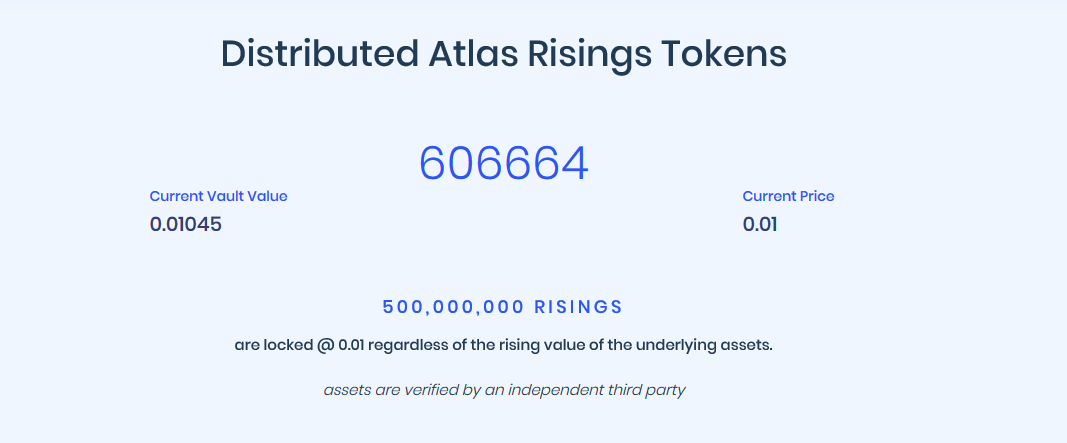Click the word Distributed in the heading

(x=304, y=54)
